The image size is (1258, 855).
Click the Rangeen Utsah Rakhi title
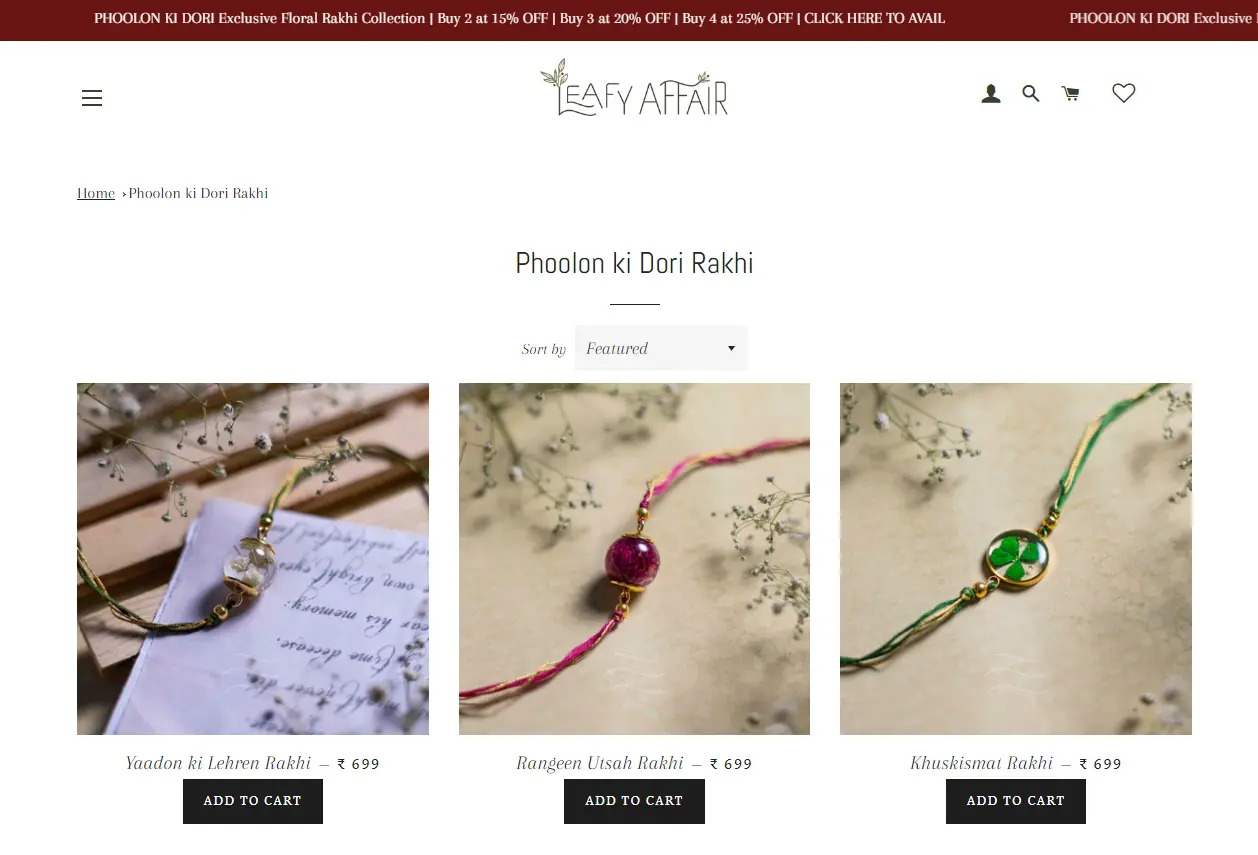click(600, 763)
